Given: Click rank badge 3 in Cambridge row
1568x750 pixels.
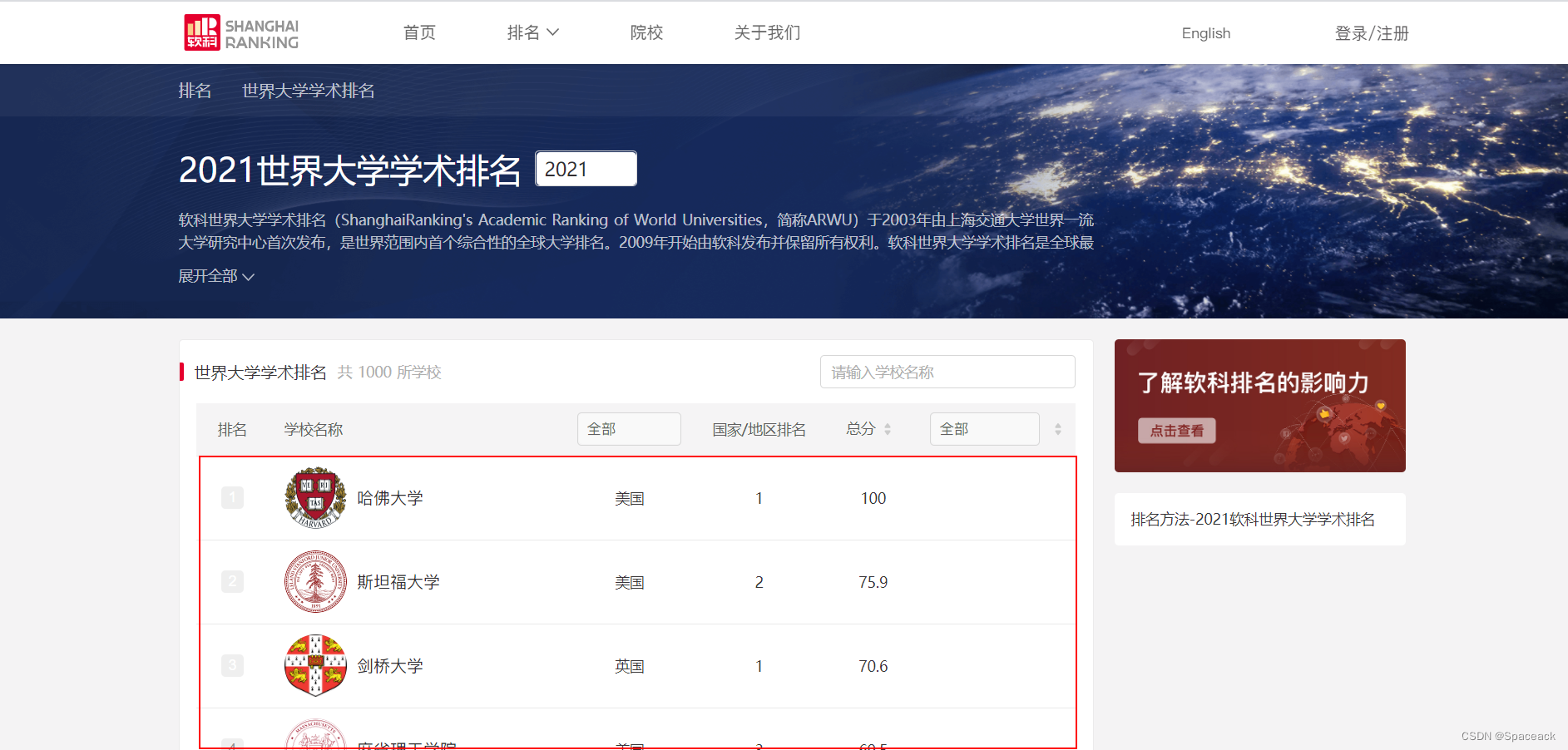Looking at the screenshot, I should (232, 665).
